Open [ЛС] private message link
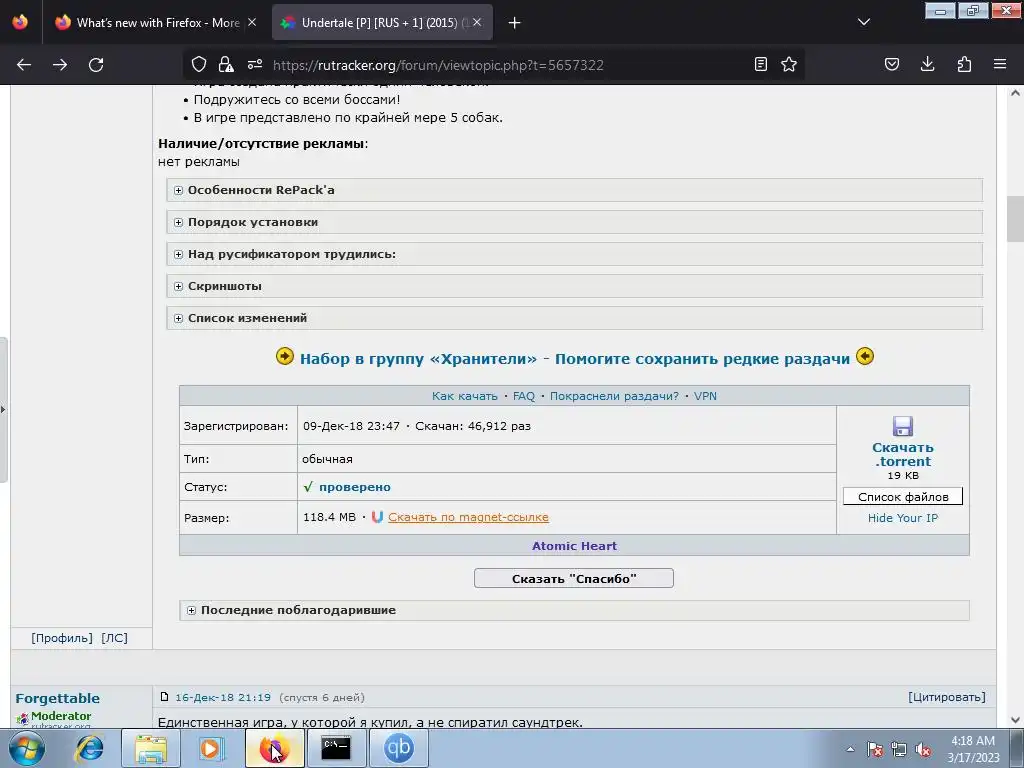 coord(114,638)
